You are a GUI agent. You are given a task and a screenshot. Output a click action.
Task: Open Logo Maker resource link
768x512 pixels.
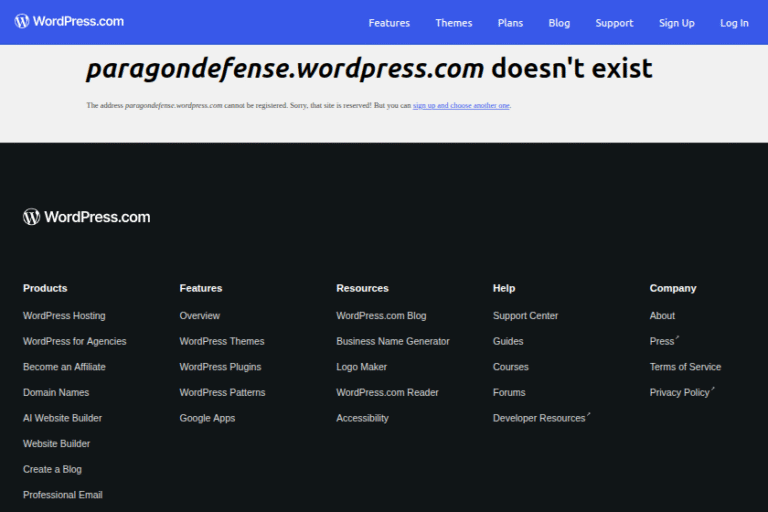point(361,367)
